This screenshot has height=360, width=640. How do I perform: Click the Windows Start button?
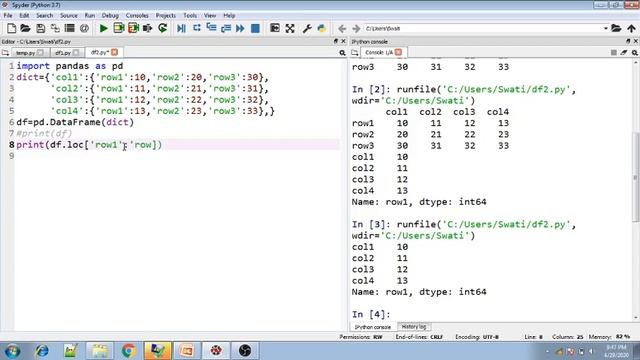coord(12,351)
